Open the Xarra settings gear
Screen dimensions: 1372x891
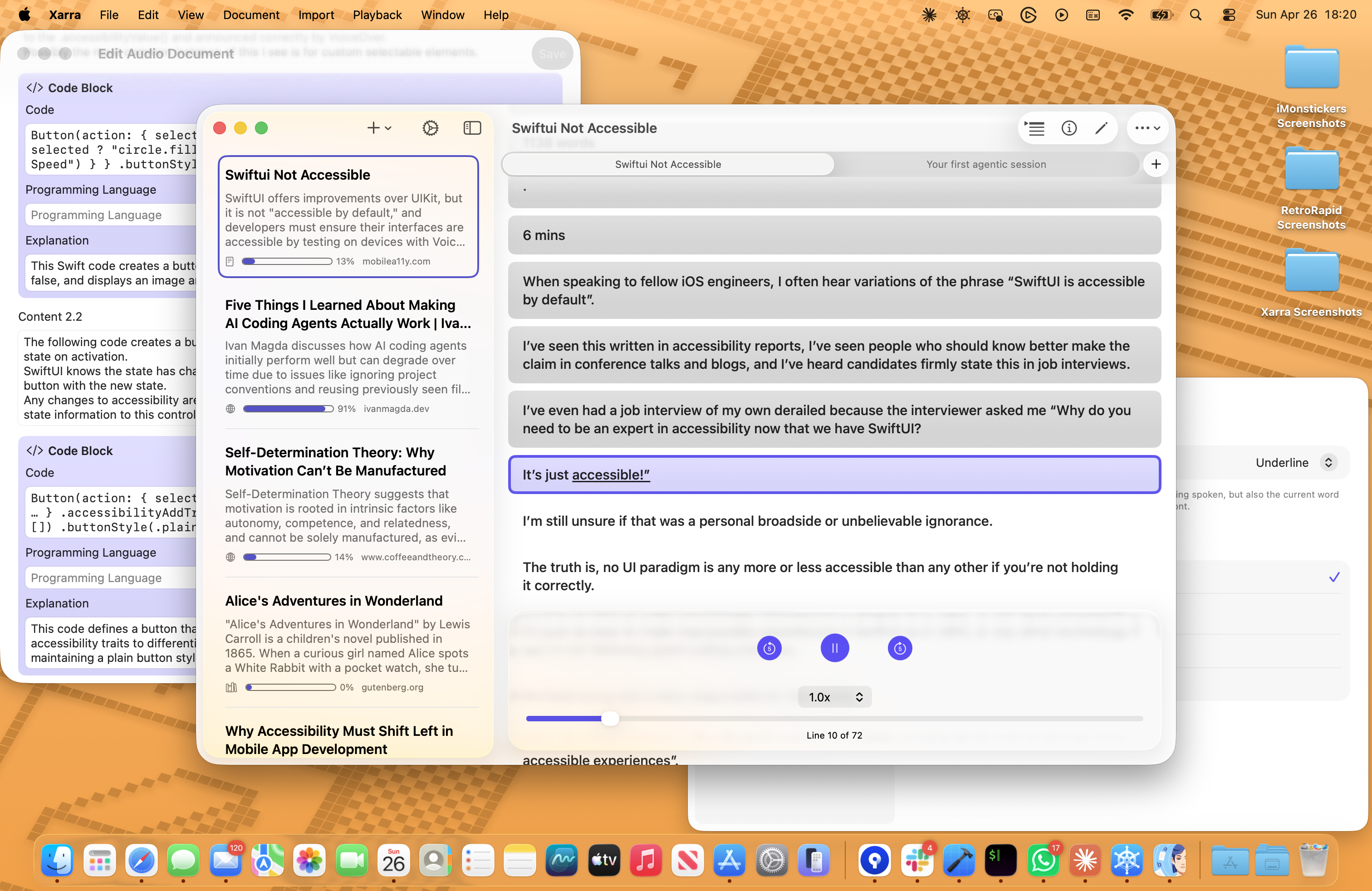point(430,128)
